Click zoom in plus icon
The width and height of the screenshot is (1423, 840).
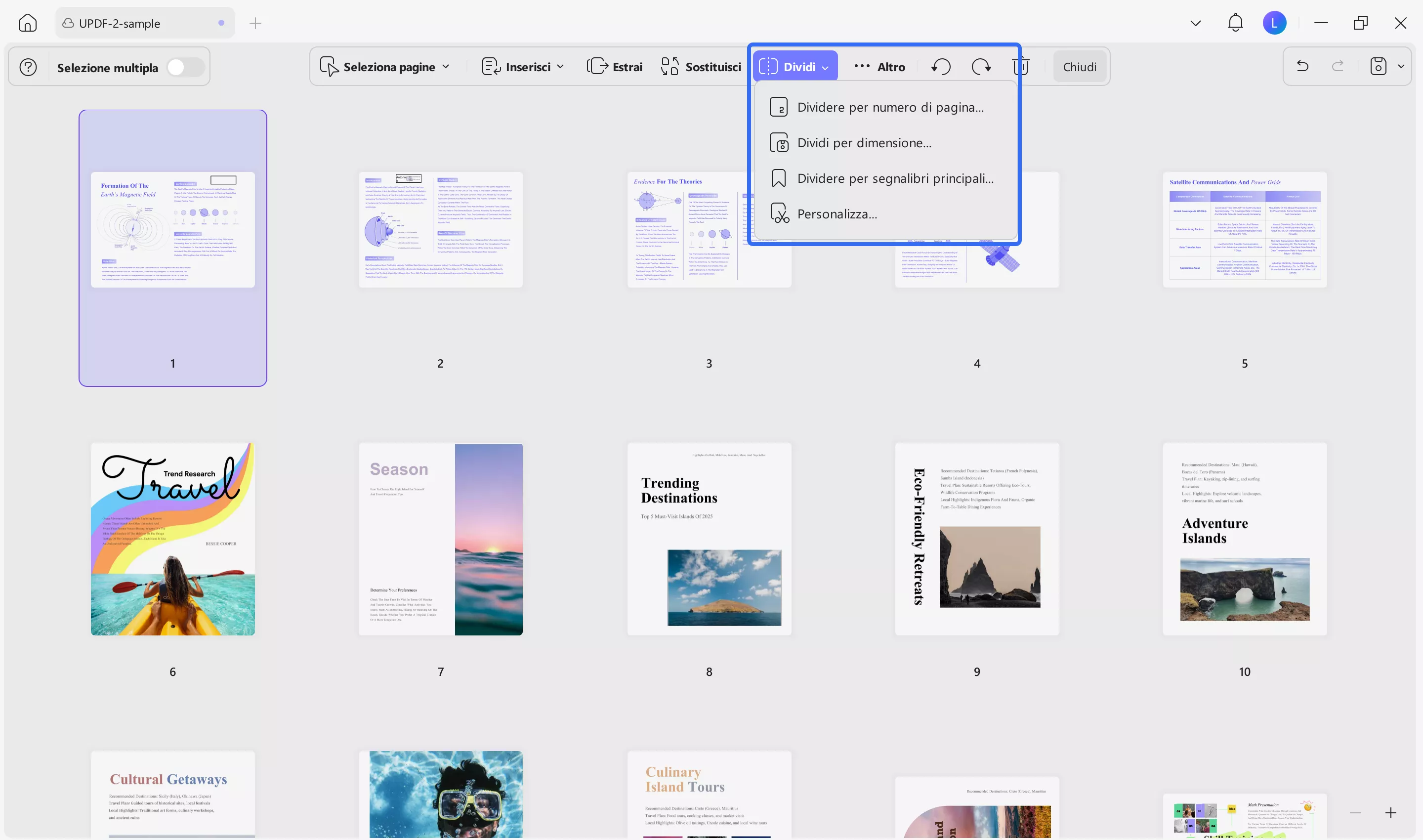click(x=1391, y=813)
